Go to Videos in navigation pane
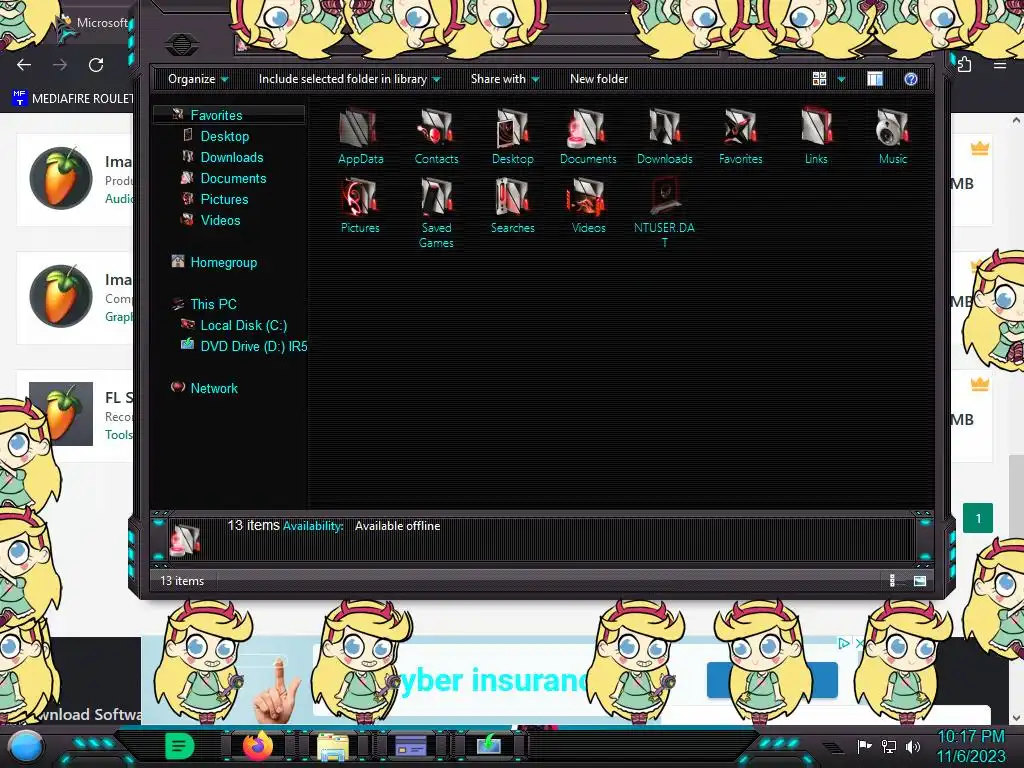The height and width of the screenshot is (768, 1024). point(220,220)
